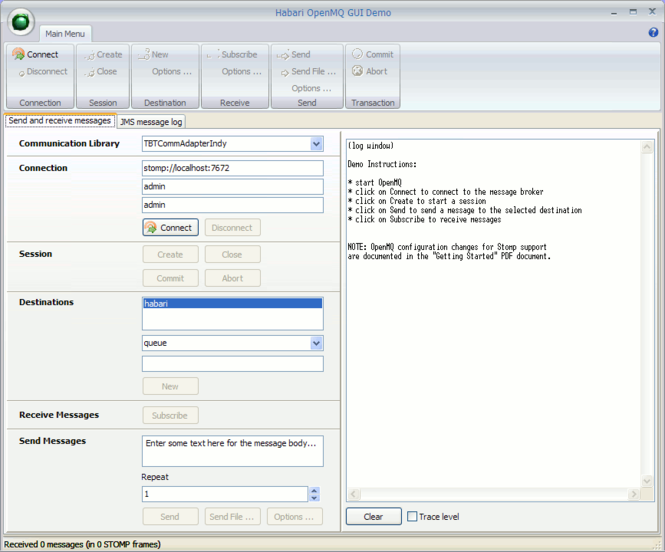Viewport: 665px width, 552px height.
Task: Click the empty new destination name field
Action: (x=233, y=364)
